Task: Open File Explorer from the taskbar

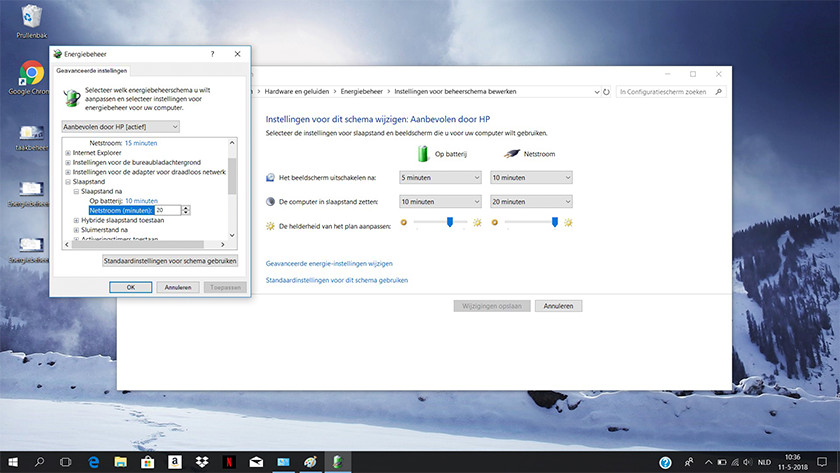Action: 121,462
